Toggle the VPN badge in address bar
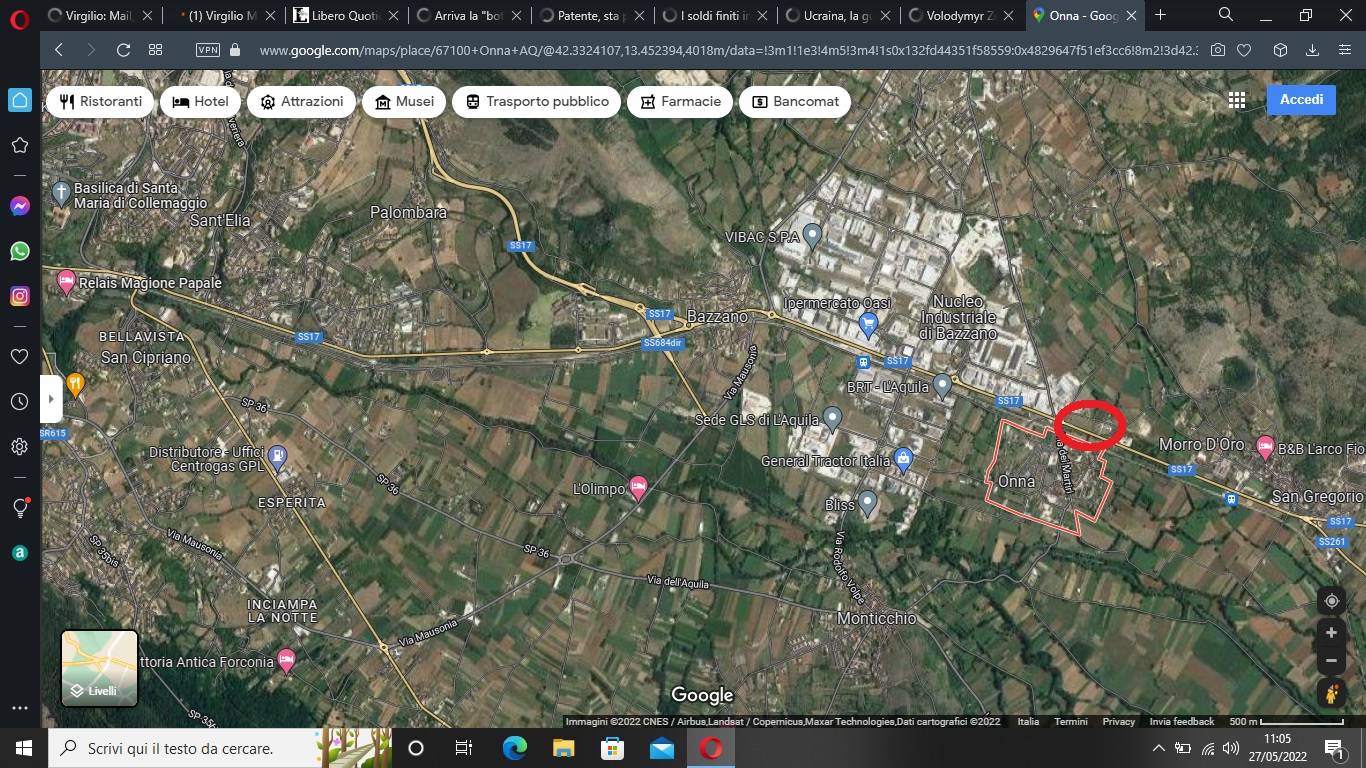Viewport: 1366px width, 768px height. click(x=208, y=50)
